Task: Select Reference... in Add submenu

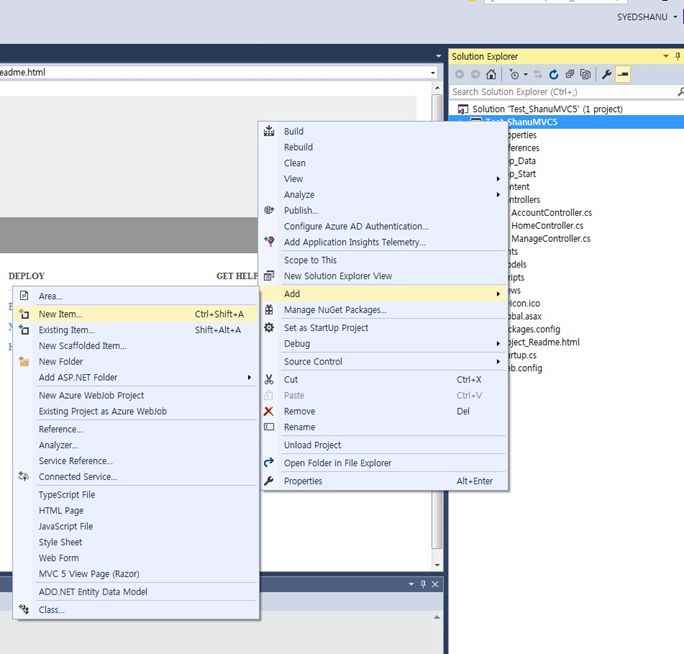Action: pyautogui.click(x=60, y=429)
